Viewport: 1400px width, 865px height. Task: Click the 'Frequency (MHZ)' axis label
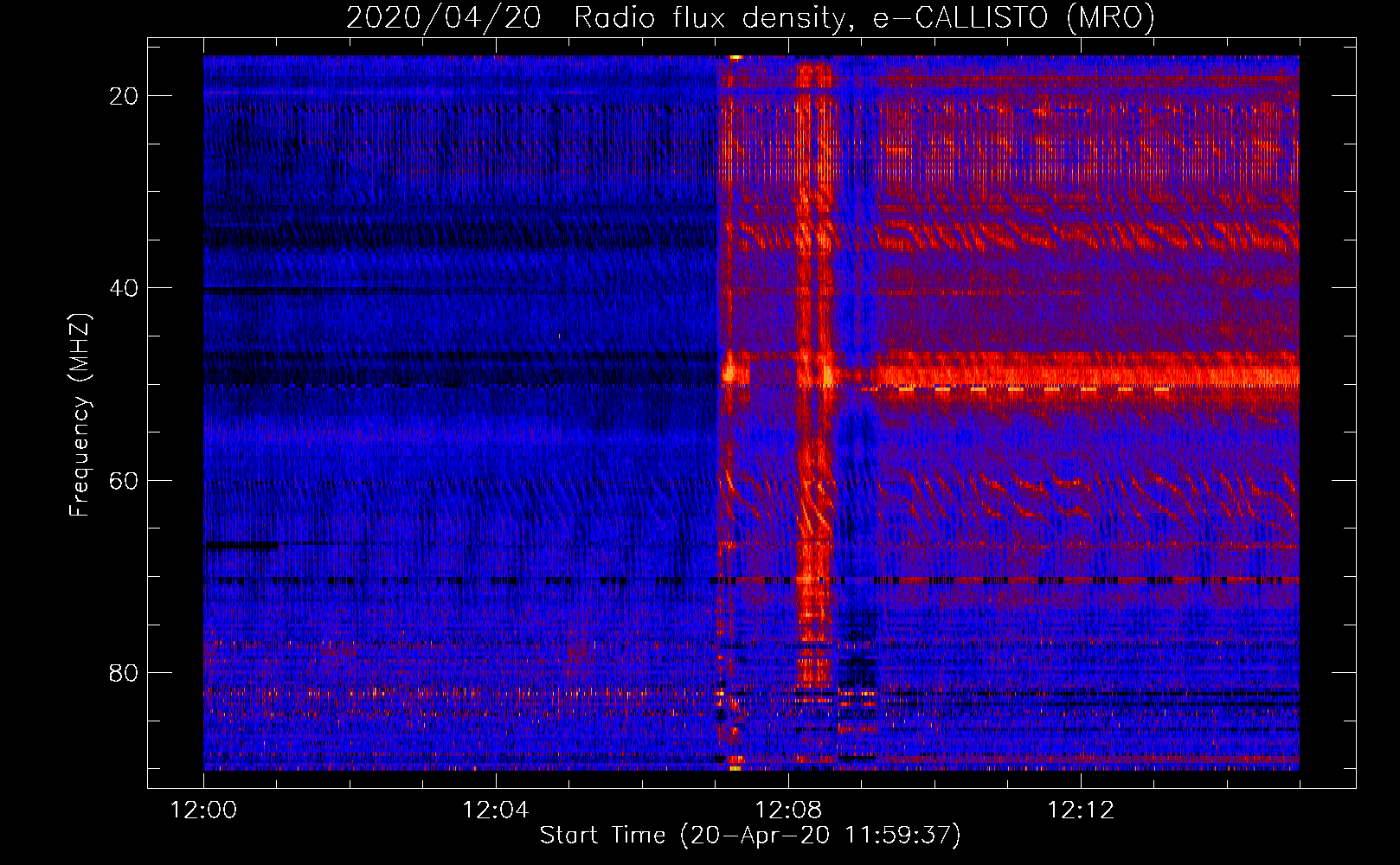click(80, 415)
